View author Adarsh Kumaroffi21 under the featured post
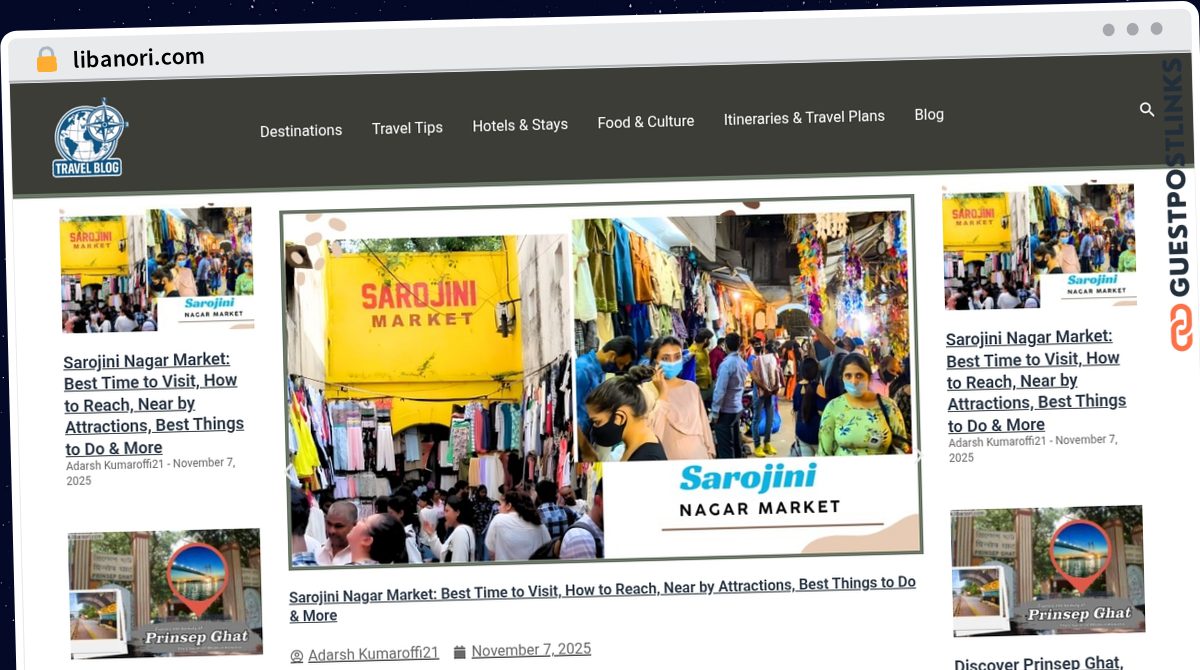 point(373,654)
